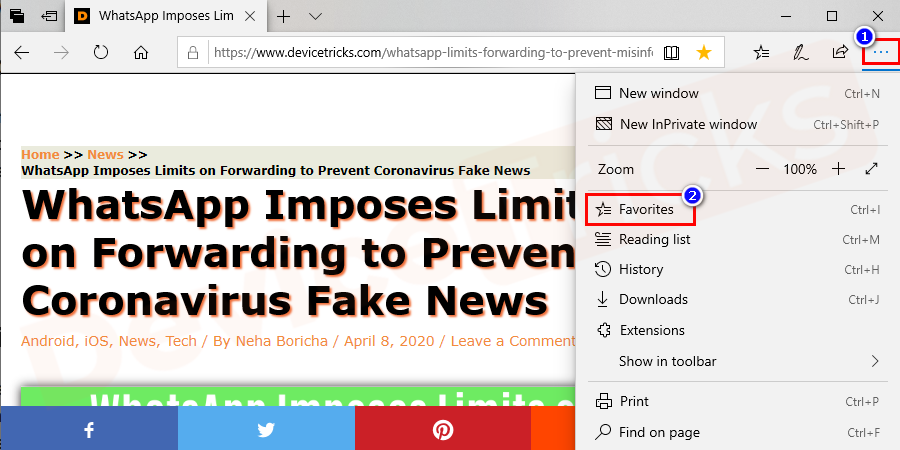Click the address bar URL field
This screenshot has width=900, height=450.
(x=433, y=53)
